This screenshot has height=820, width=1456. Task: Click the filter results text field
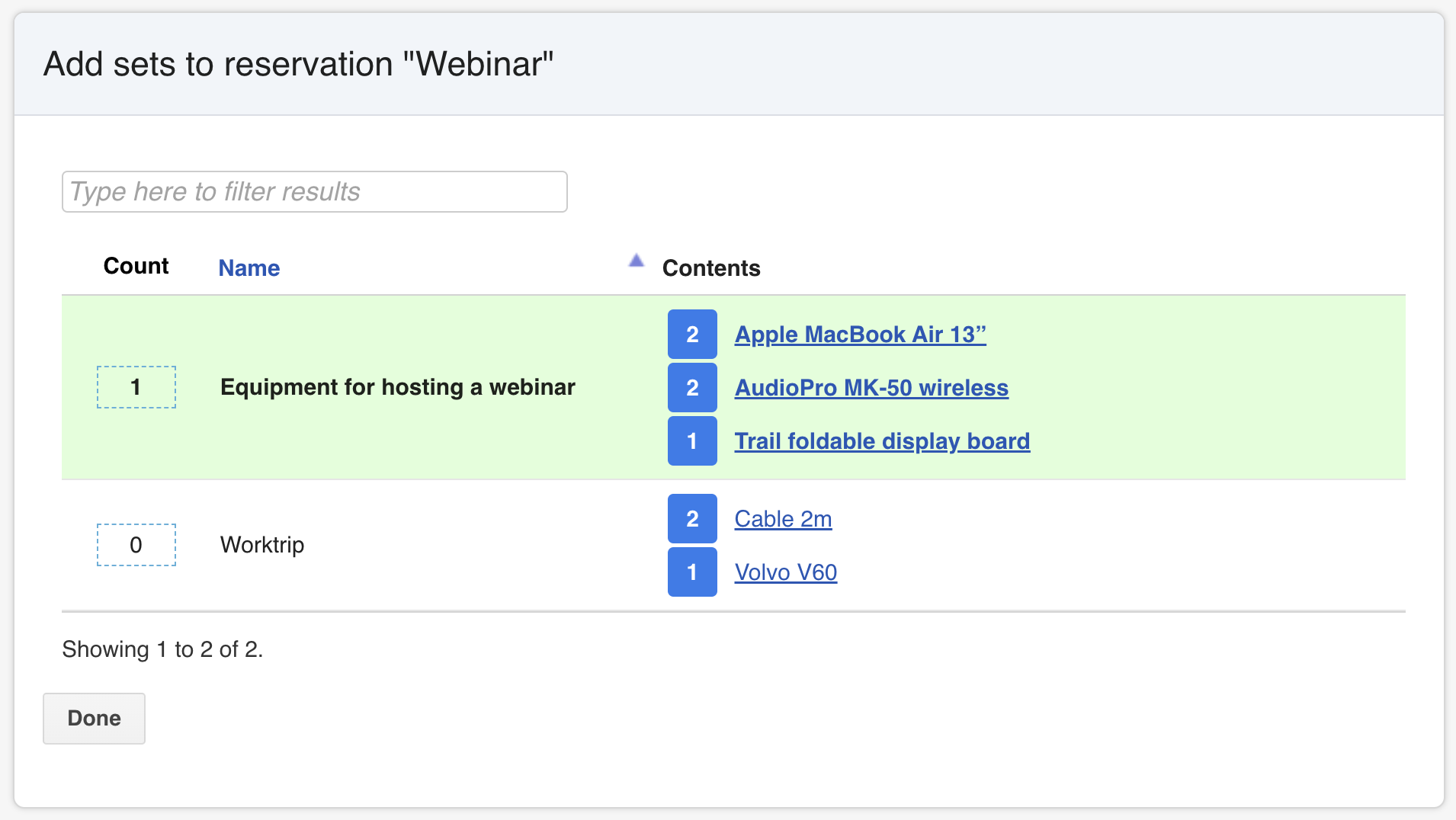coord(314,191)
